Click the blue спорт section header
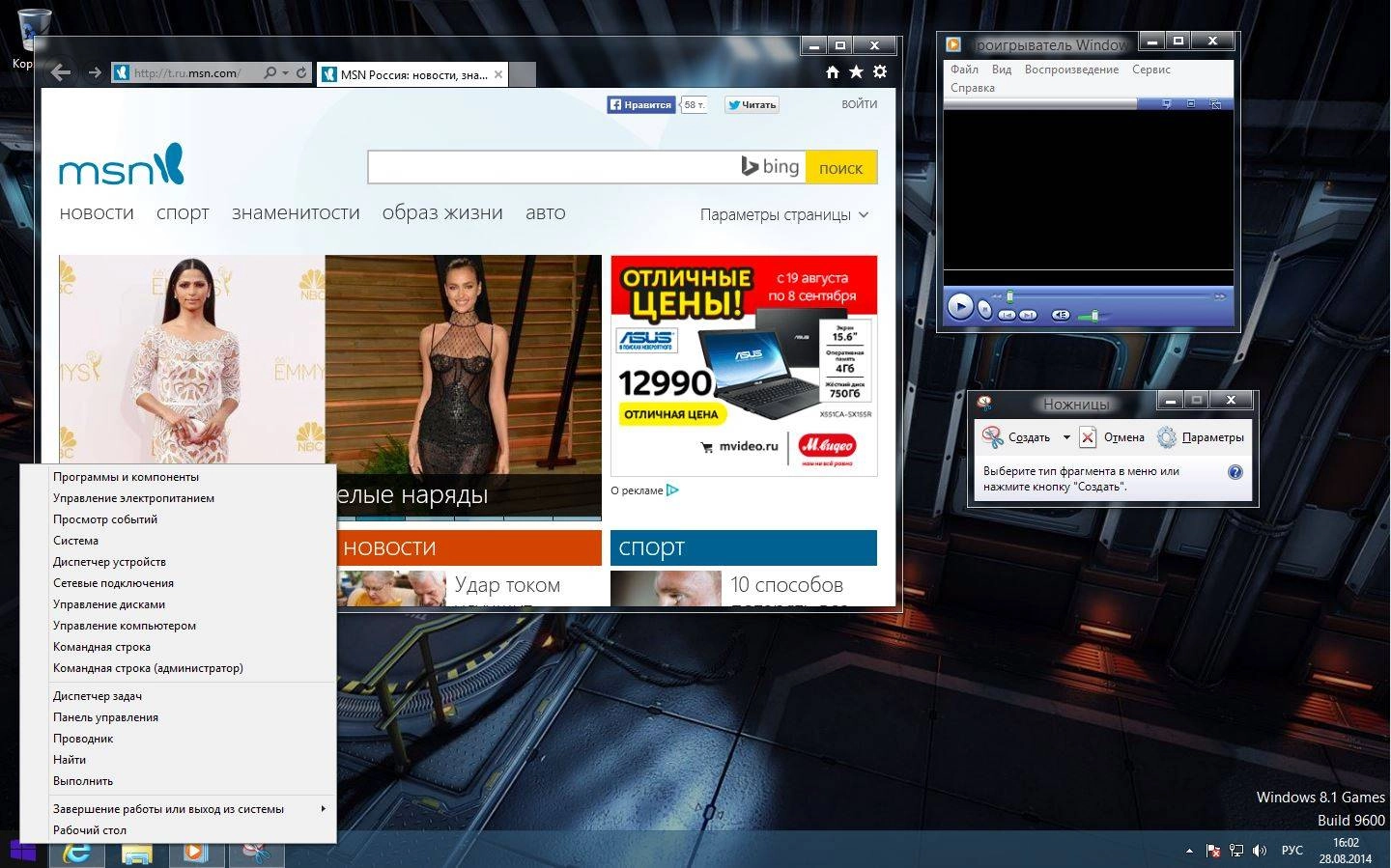This screenshot has height=868, width=1391. coord(744,547)
